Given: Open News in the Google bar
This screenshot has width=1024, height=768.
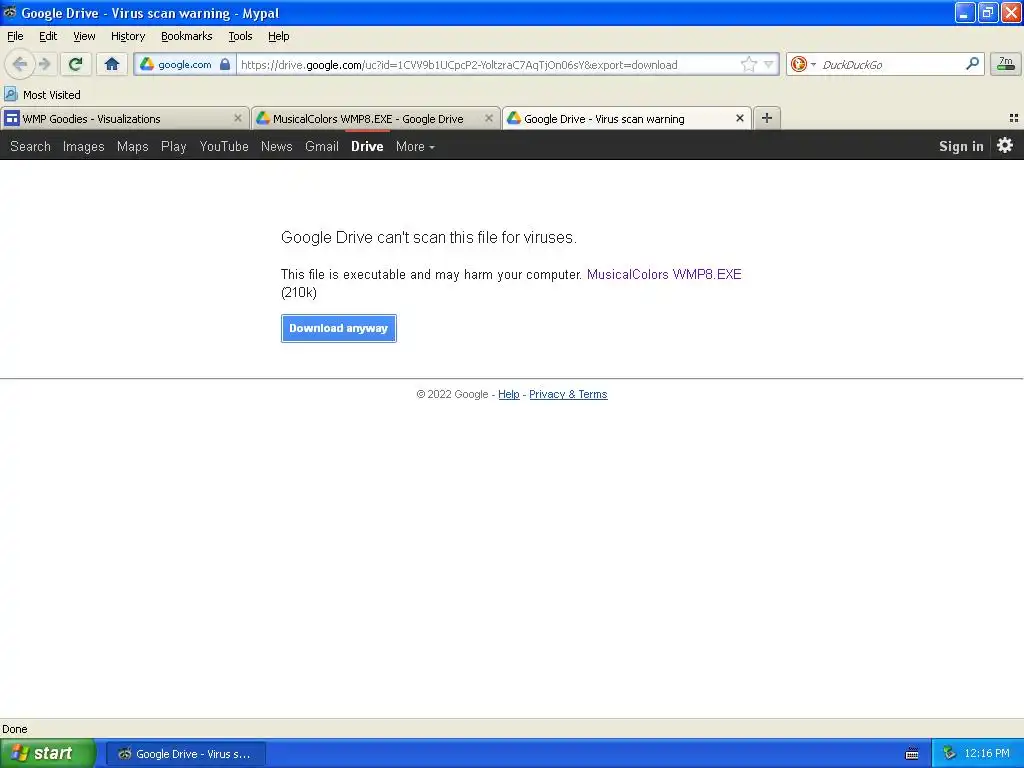Looking at the screenshot, I should click(x=276, y=146).
